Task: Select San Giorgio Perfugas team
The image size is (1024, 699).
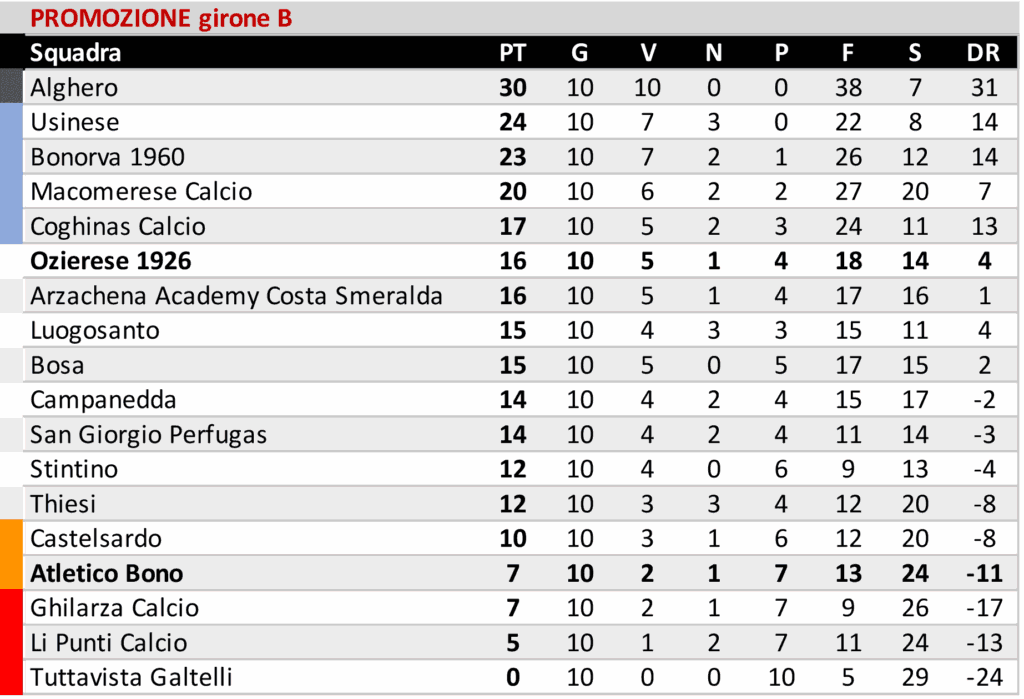Action: [148, 435]
